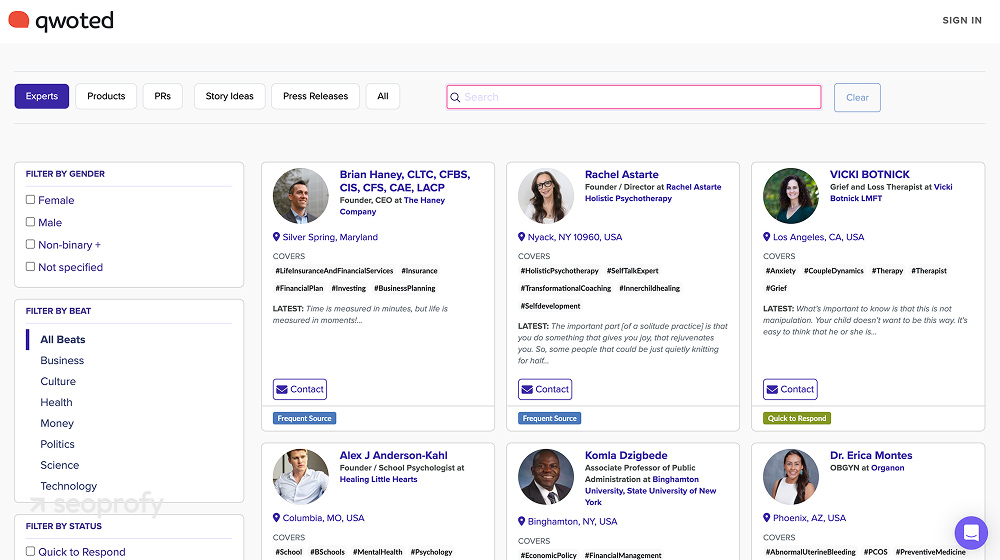1000x560 pixels.
Task: Show the All tab
Action: click(383, 96)
